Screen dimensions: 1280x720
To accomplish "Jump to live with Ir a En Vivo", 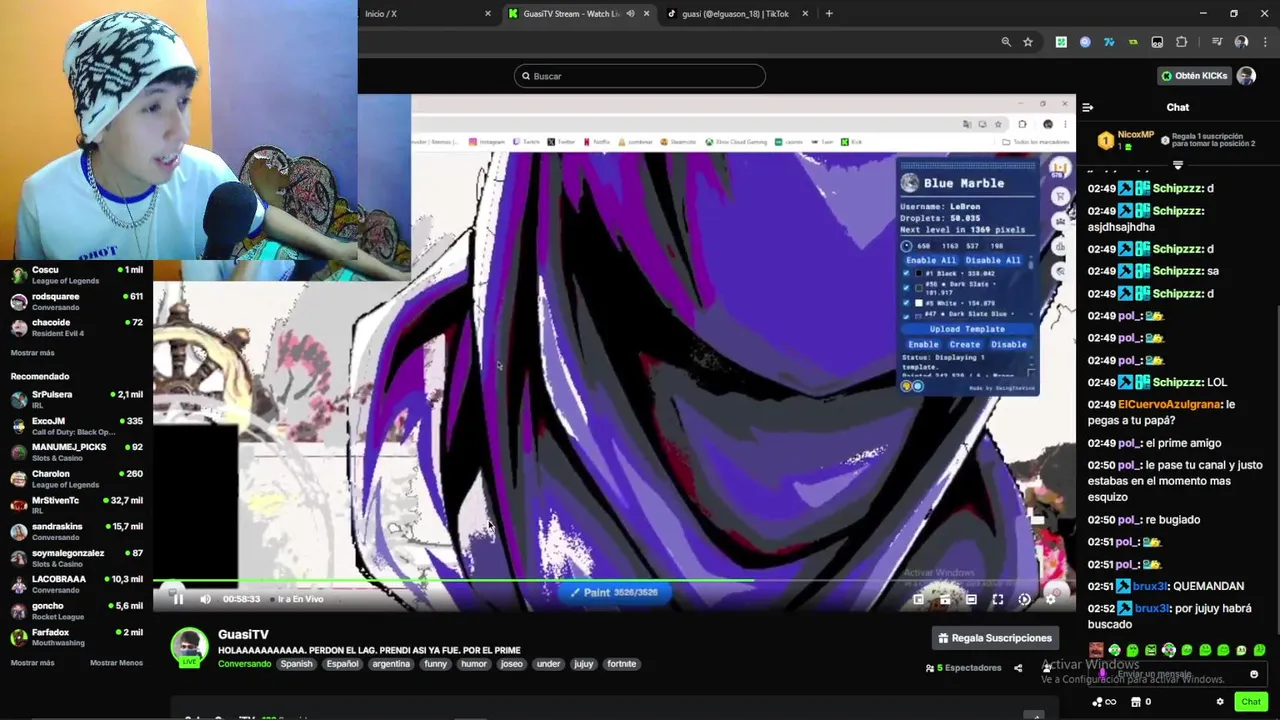I will tap(300, 599).
